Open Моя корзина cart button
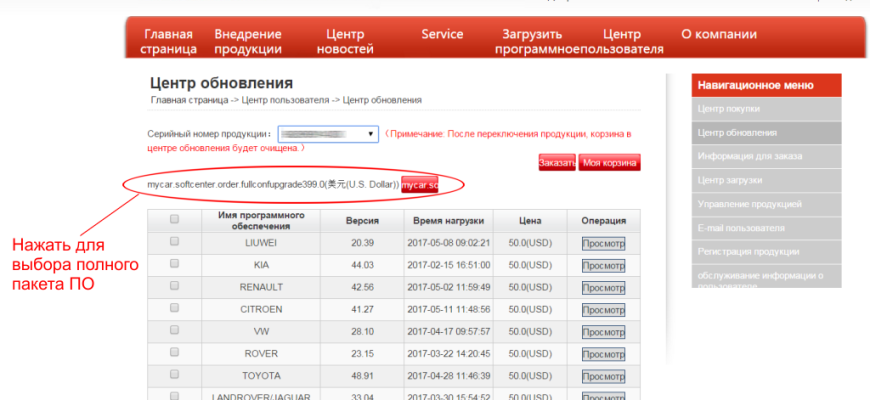 (x=609, y=163)
